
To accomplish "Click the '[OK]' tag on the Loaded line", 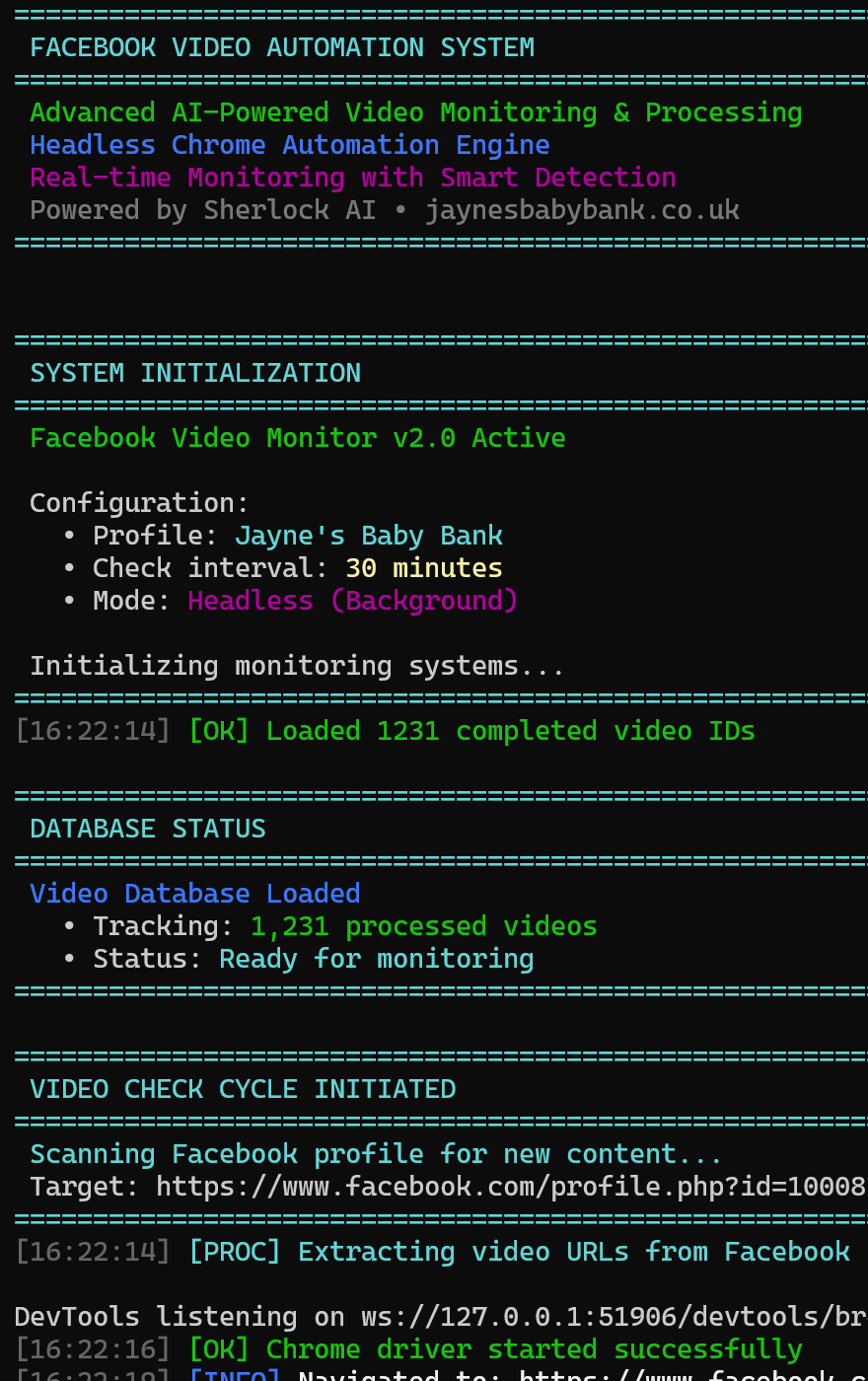I will click(x=219, y=731).
